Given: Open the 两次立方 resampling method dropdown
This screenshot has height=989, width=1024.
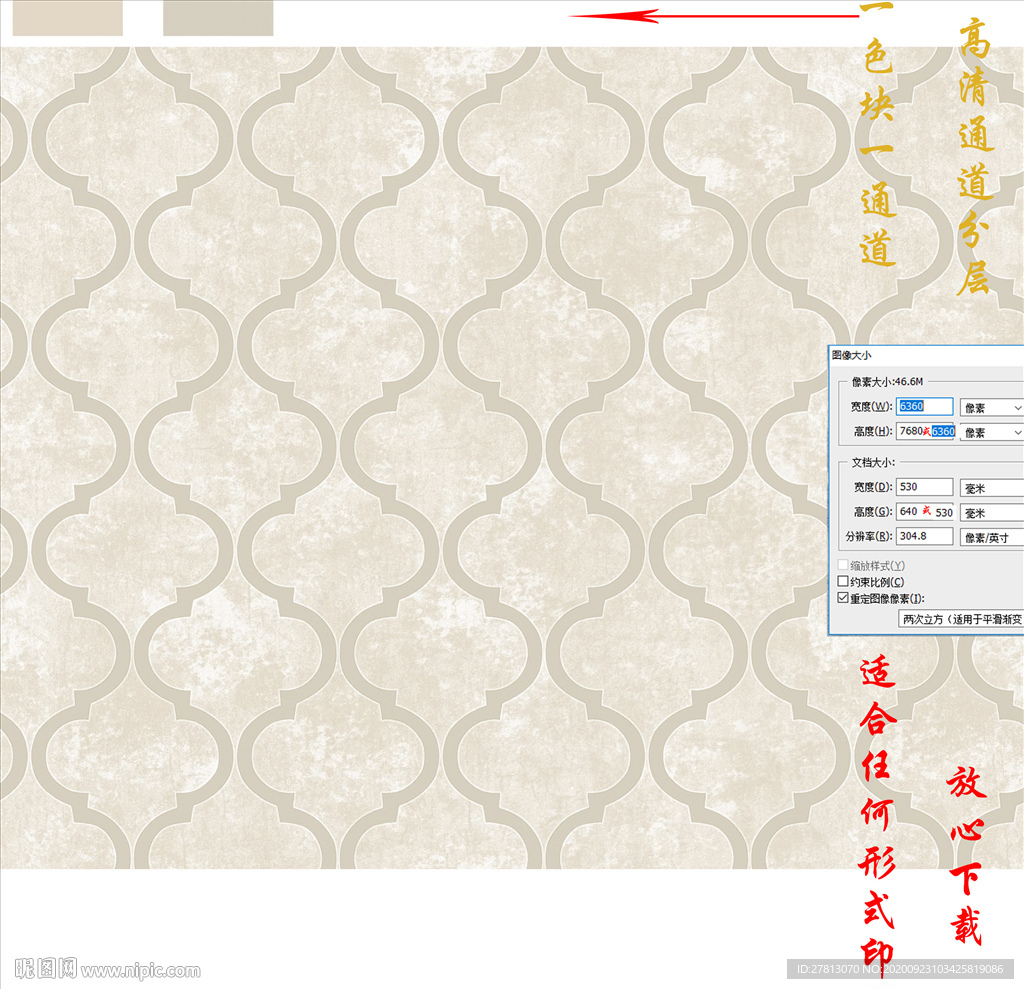Looking at the screenshot, I should [961, 619].
